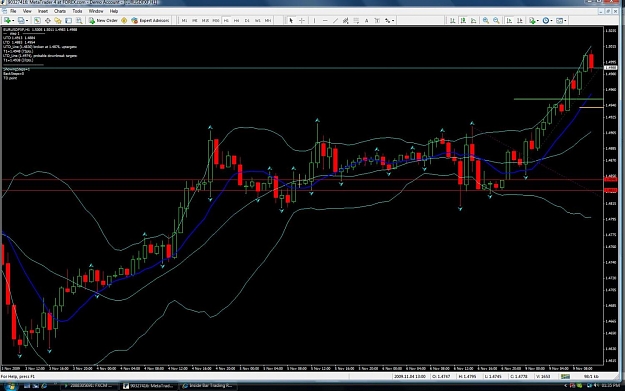The width and height of the screenshot is (625, 391).
Task: Click the connection status bars icon
Action: tap(565, 376)
